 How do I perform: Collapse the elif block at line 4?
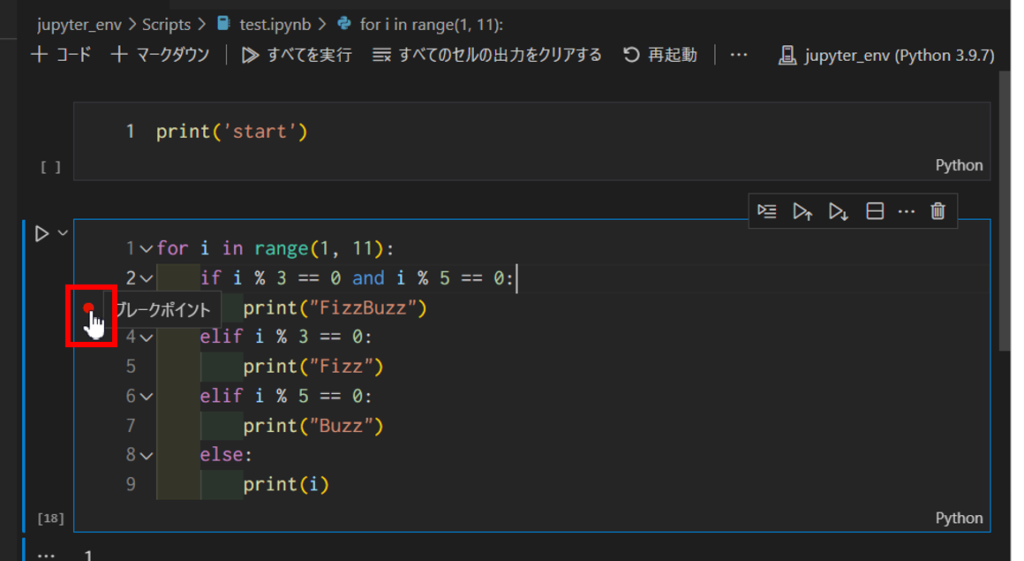point(146,338)
